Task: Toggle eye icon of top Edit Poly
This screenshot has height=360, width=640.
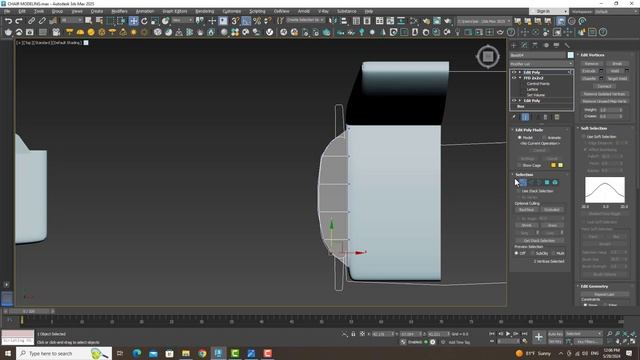Action: 514,72
